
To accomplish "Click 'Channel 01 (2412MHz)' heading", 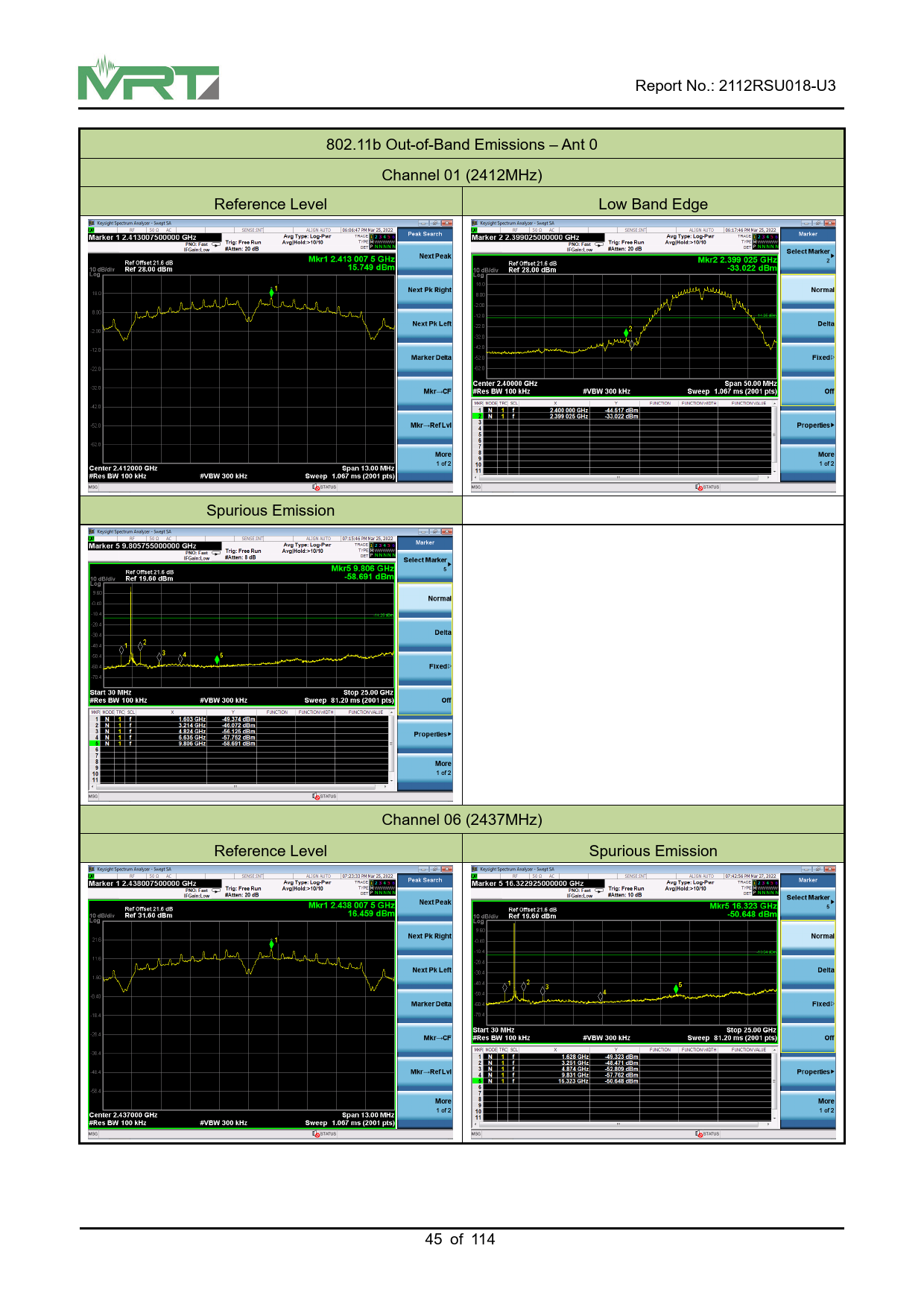I will 462,175.
